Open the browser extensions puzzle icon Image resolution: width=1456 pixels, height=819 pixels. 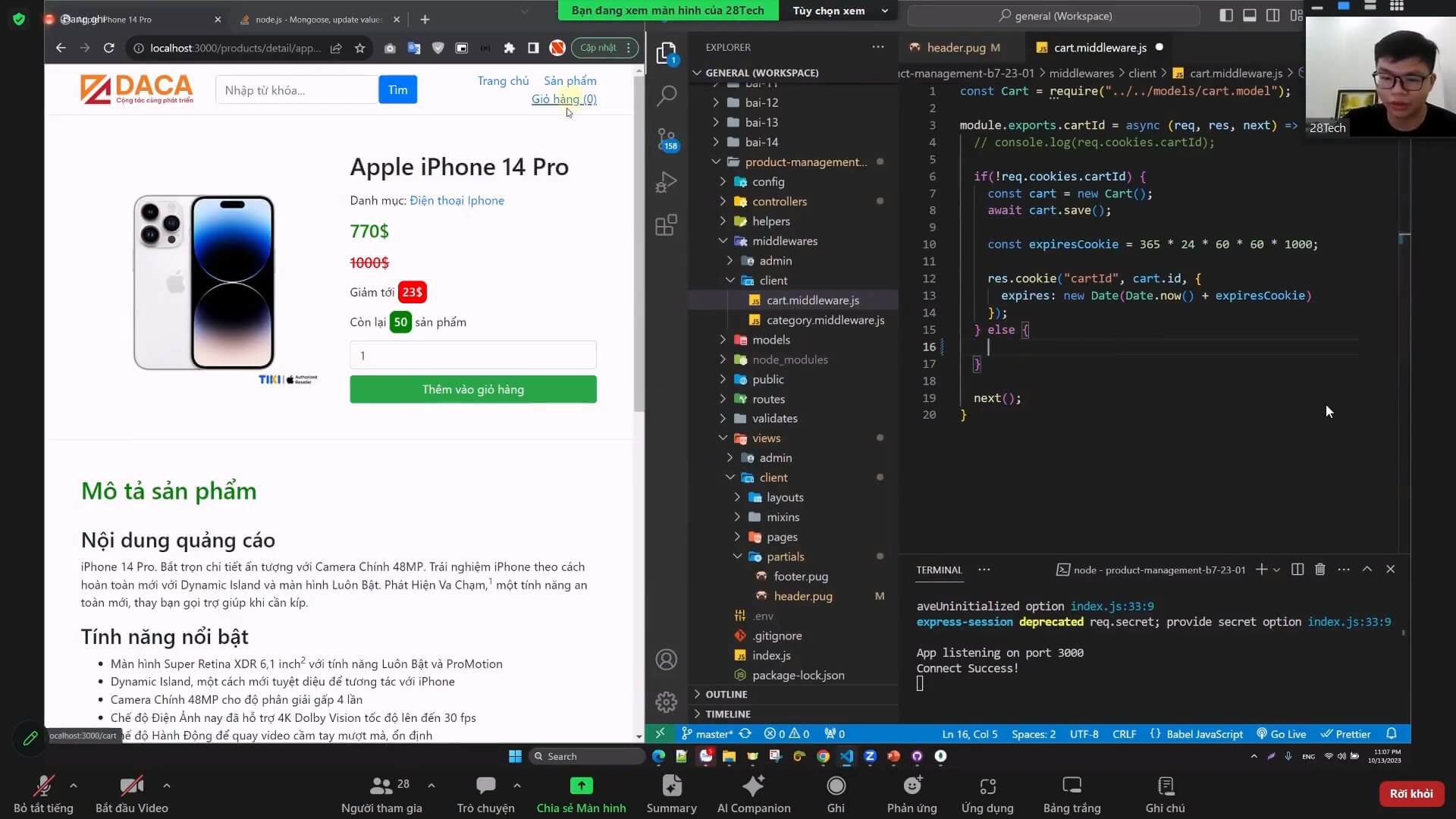(510, 48)
